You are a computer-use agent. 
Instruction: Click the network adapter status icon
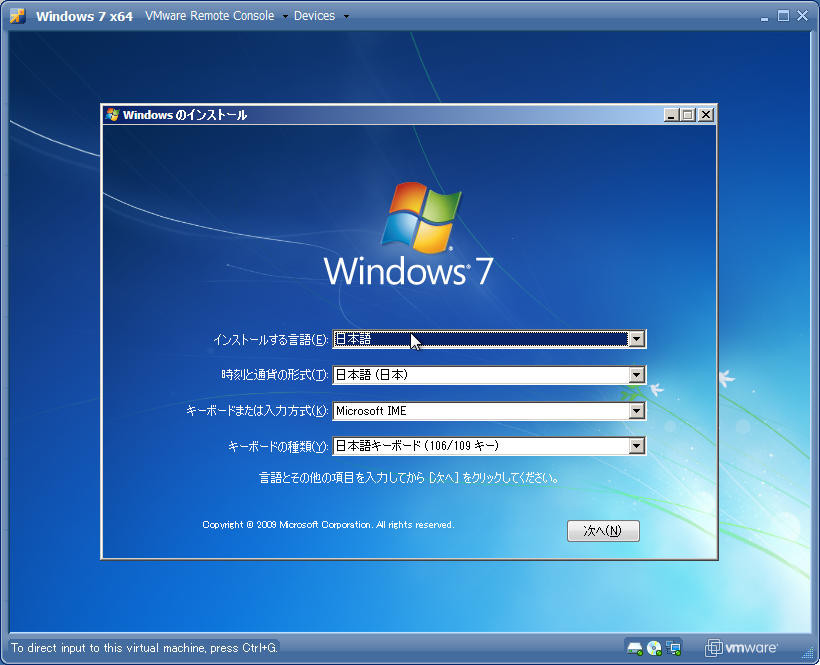(x=674, y=648)
